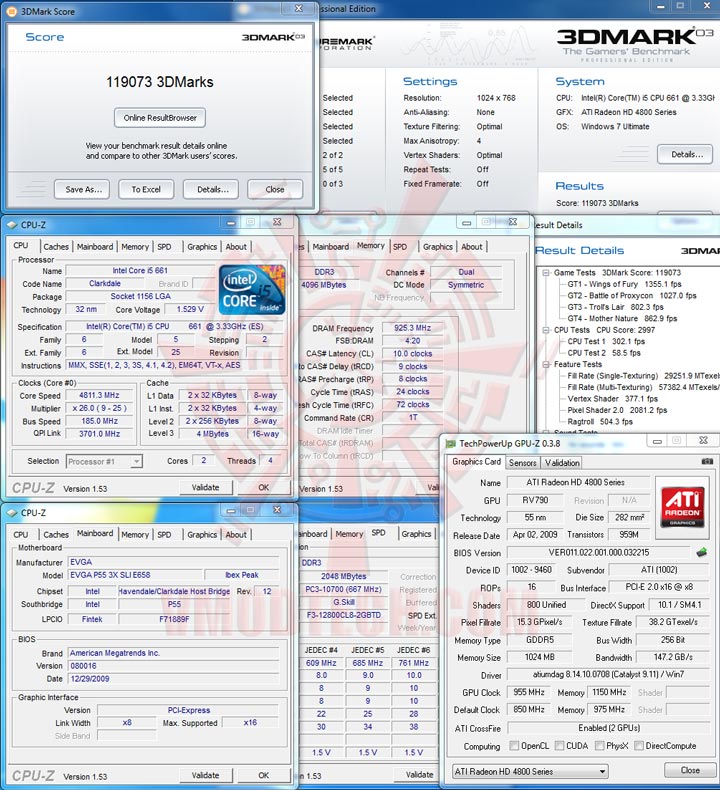Screen dimensions: 720x790
Task: Select the Ragtroll result row
Action: 600,422
